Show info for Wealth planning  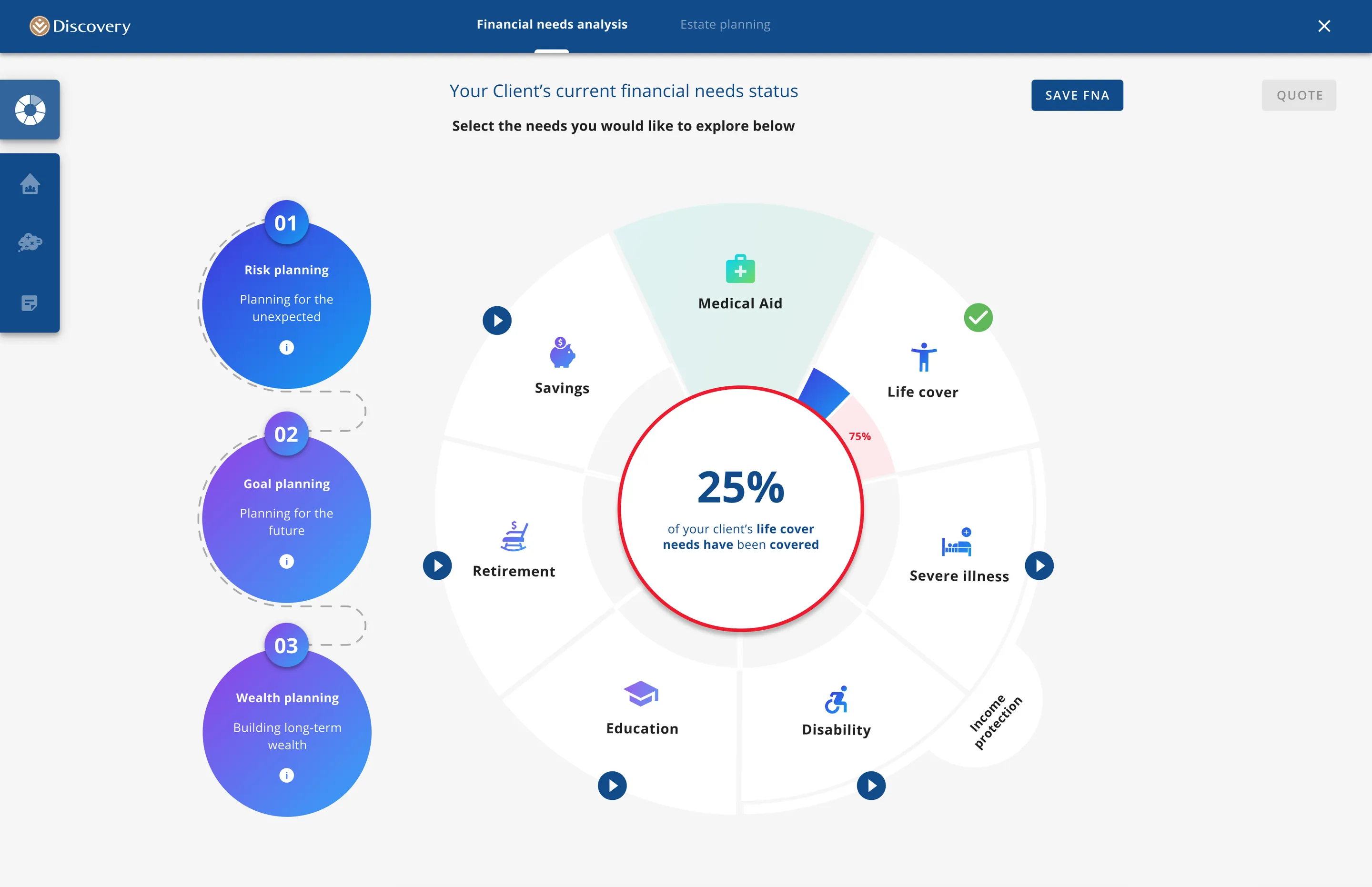tap(286, 775)
